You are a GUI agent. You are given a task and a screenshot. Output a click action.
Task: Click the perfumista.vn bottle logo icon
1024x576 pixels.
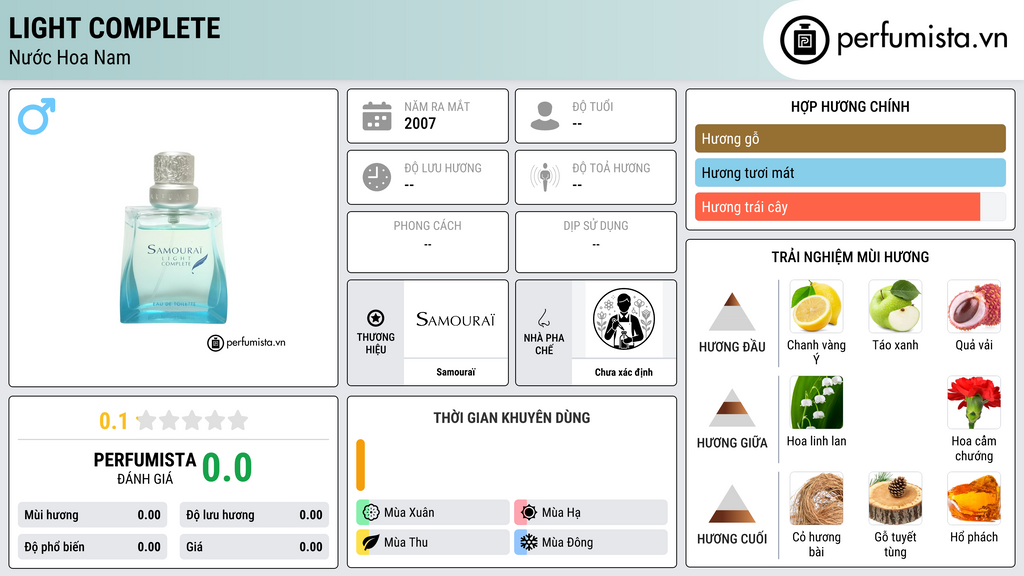804,40
